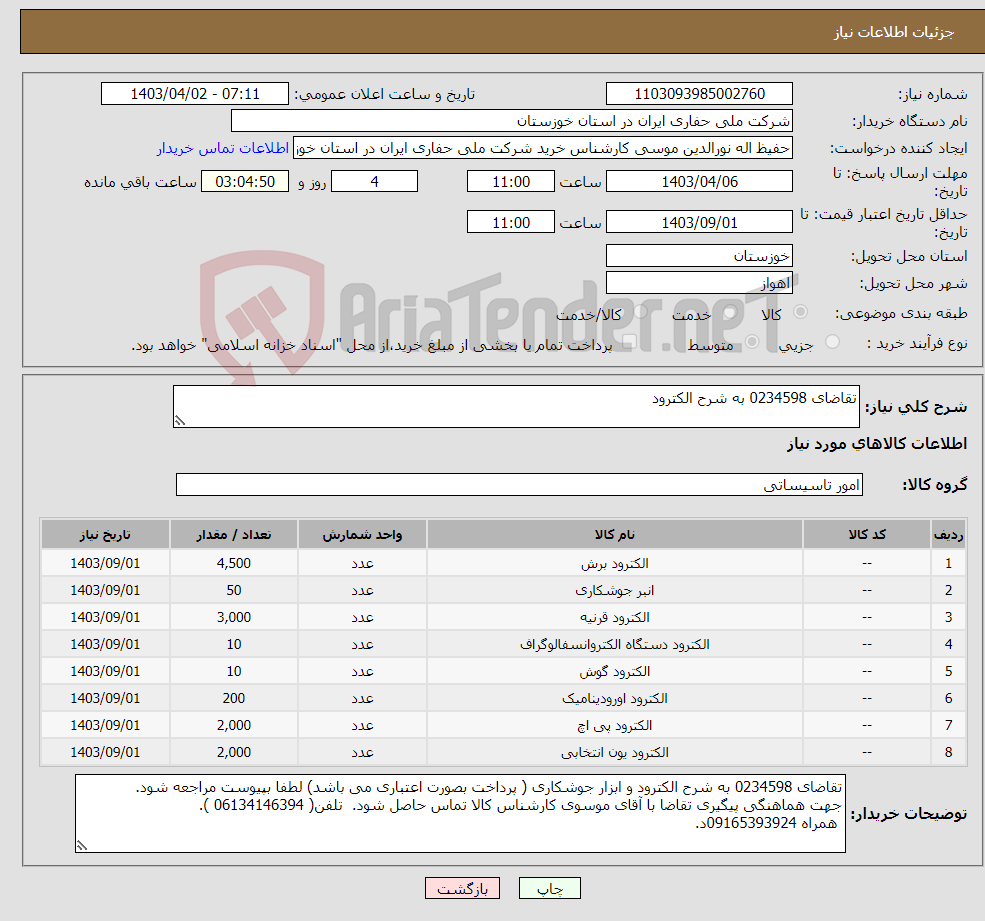This screenshot has height=921, width=985.
Task: Select the الکترود برش row name
Action: (x=614, y=564)
